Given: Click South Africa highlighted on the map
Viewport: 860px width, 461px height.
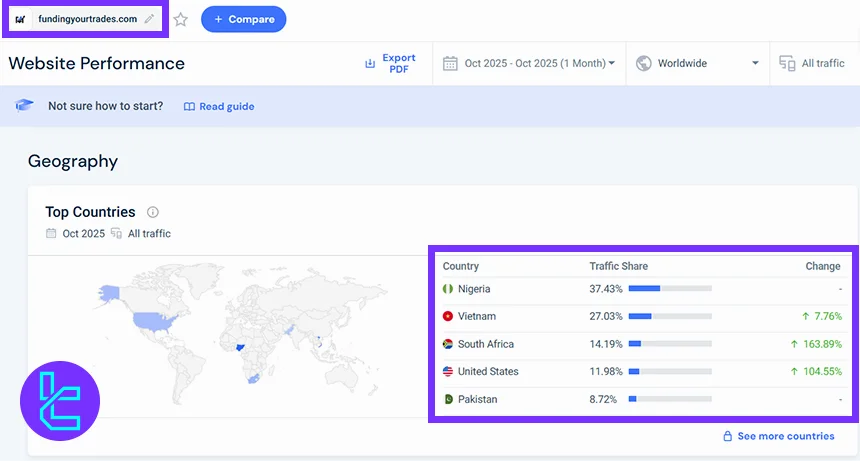Looking at the screenshot, I should (253, 378).
